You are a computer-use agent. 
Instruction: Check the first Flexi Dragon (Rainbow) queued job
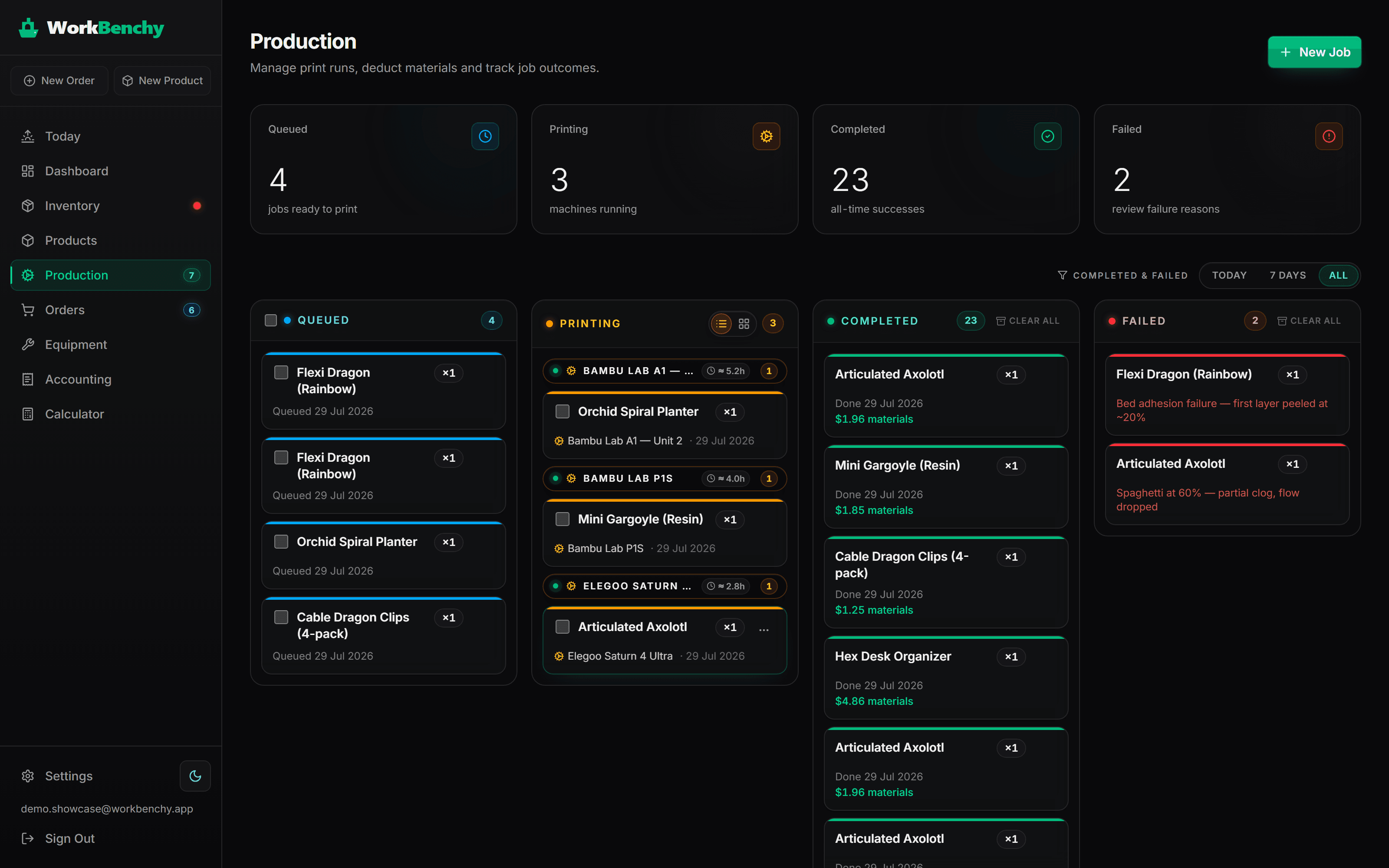tap(281, 372)
